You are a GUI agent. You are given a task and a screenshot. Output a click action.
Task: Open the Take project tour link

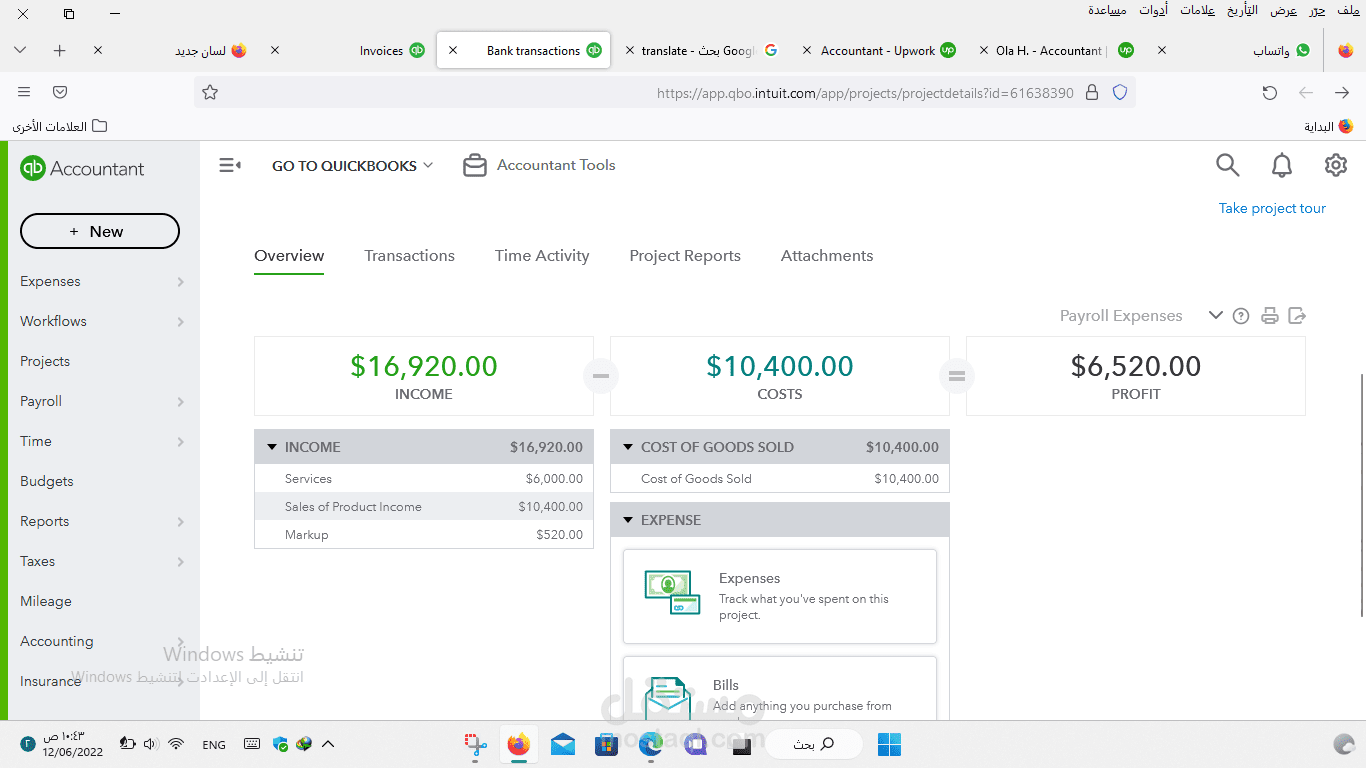point(1272,207)
